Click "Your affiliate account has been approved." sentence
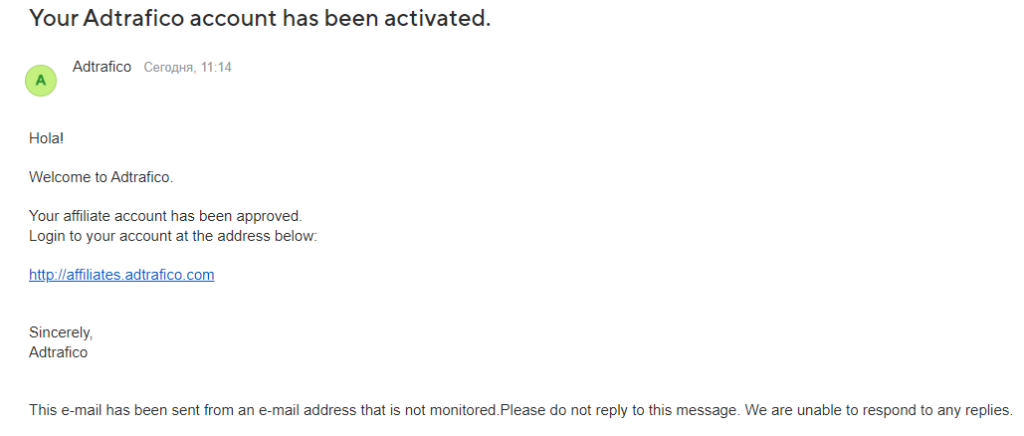This screenshot has height=436, width=1024. point(166,215)
